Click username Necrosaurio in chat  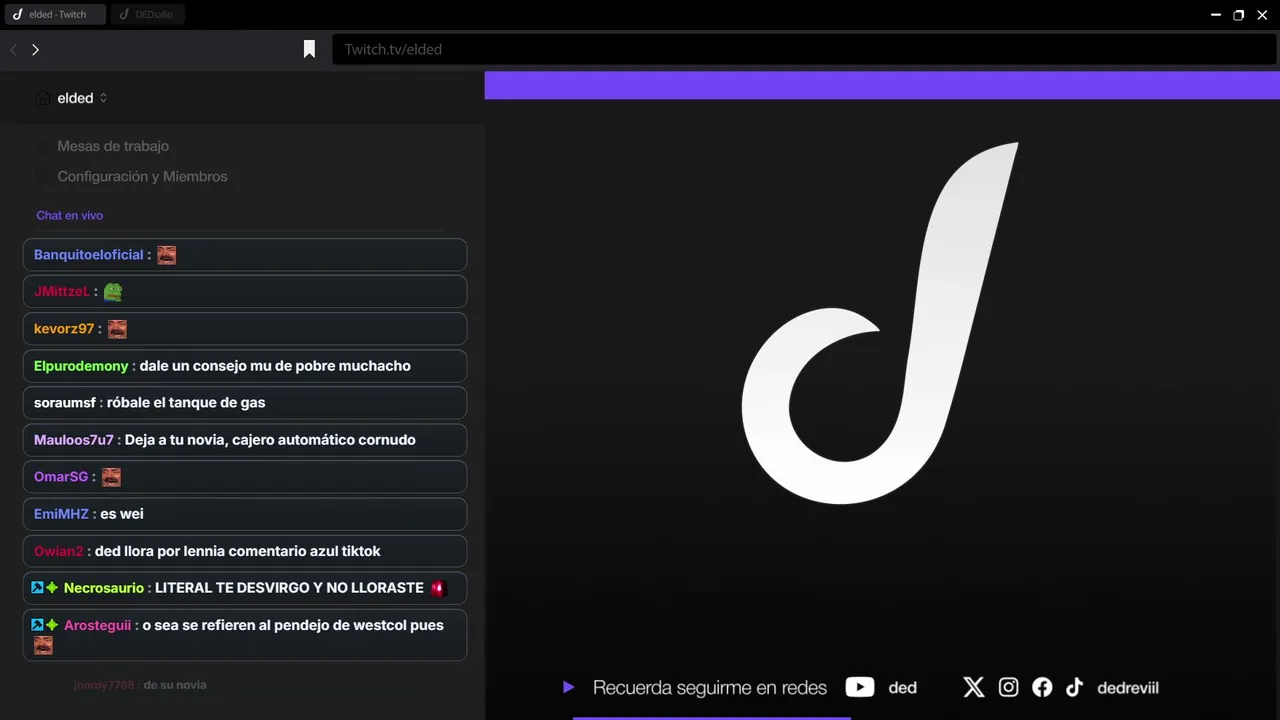pos(104,588)
